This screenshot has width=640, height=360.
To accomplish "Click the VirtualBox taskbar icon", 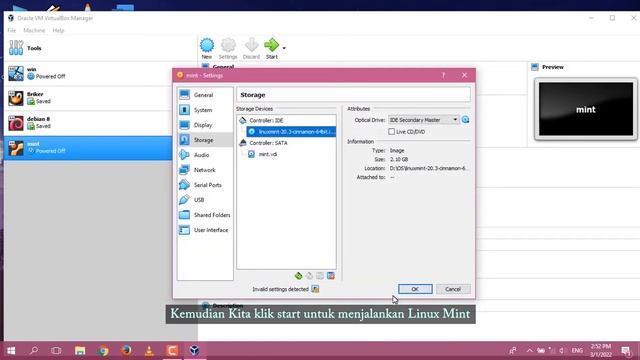I will [x=194, y=351].
